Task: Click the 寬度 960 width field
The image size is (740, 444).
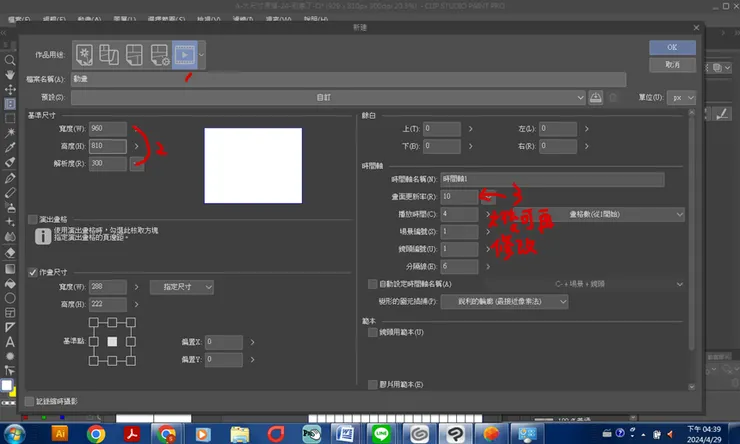Action: [x=108, y=129]
